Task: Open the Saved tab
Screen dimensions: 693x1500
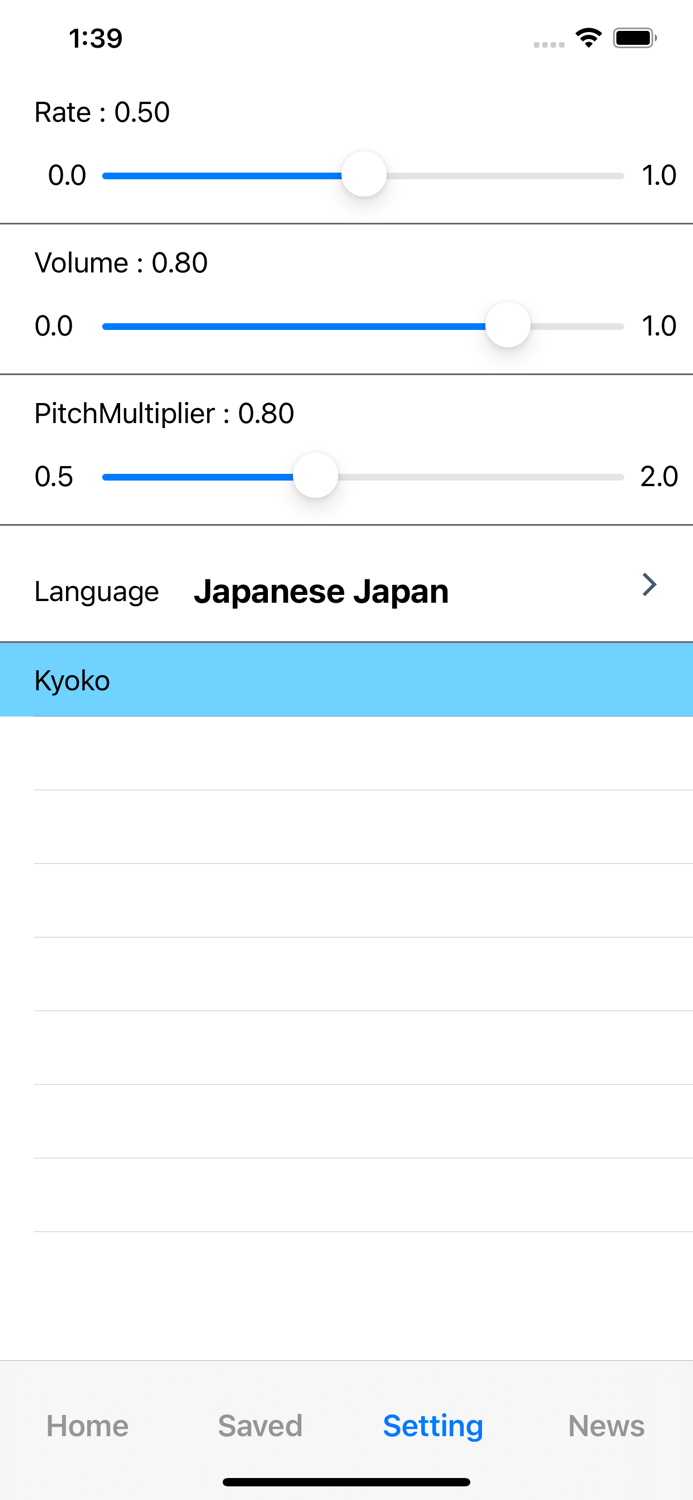Action: (x=260, y=1425)
